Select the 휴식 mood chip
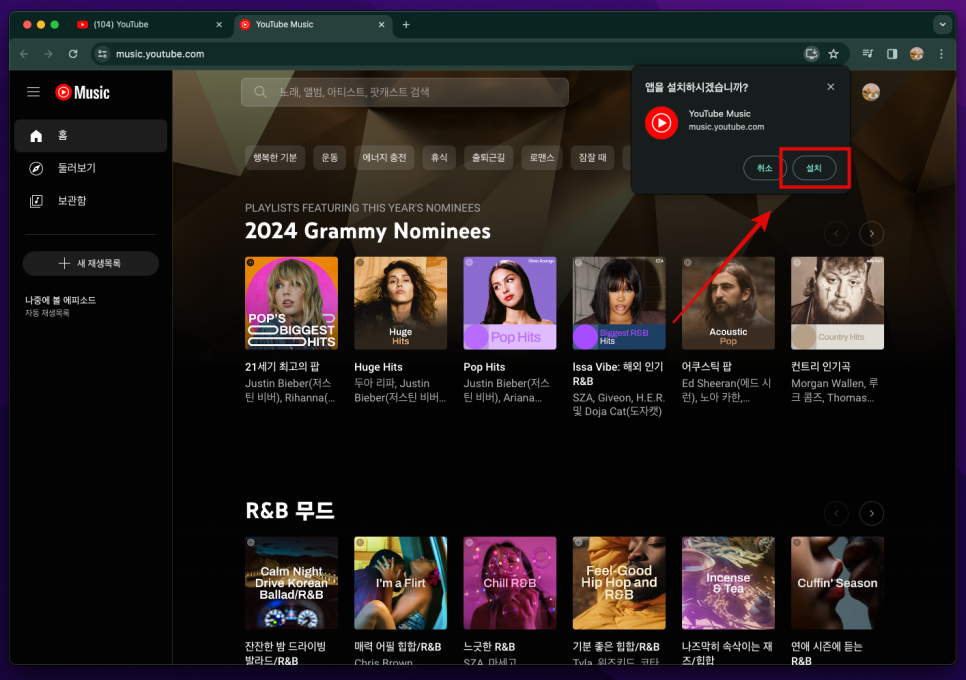 pos(439,158)
